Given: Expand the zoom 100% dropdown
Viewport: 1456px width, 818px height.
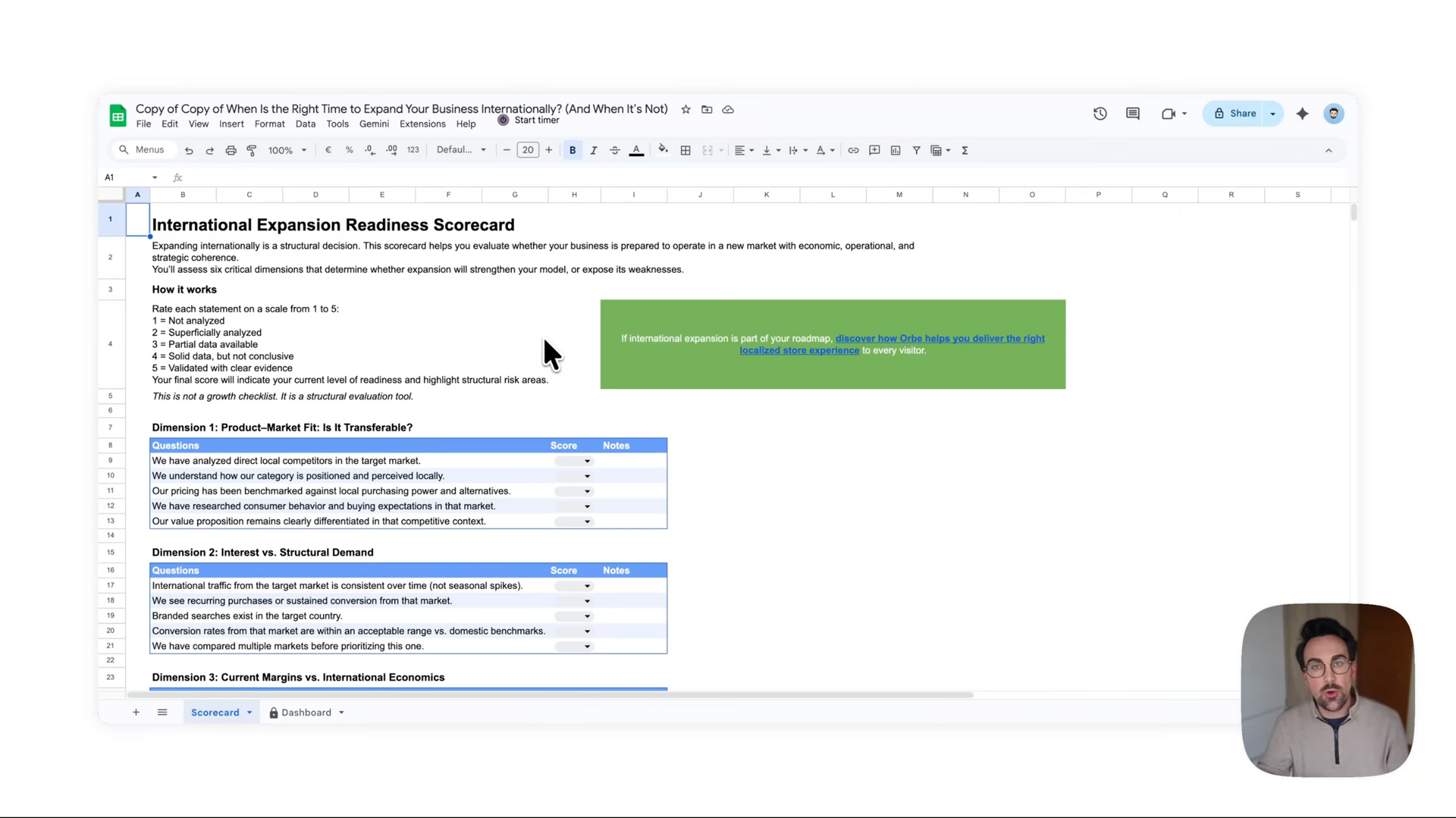Looking at the screenshot, I should coord(287,151).
